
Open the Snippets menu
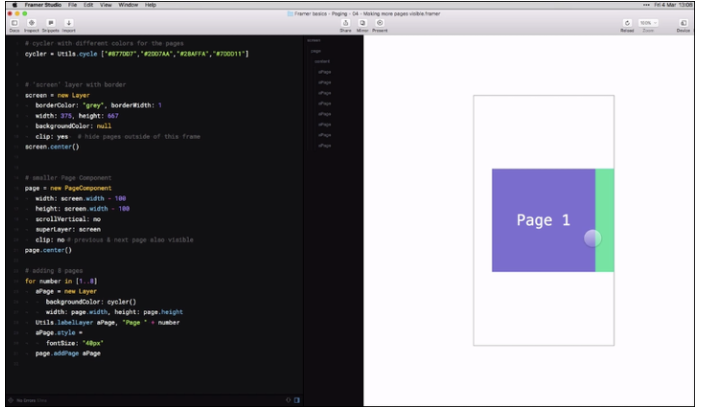[x=51, y=25]
